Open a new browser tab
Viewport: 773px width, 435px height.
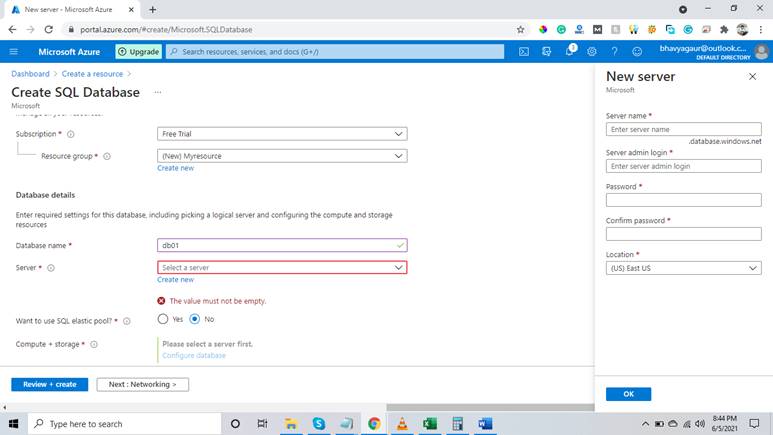point(152,9)
